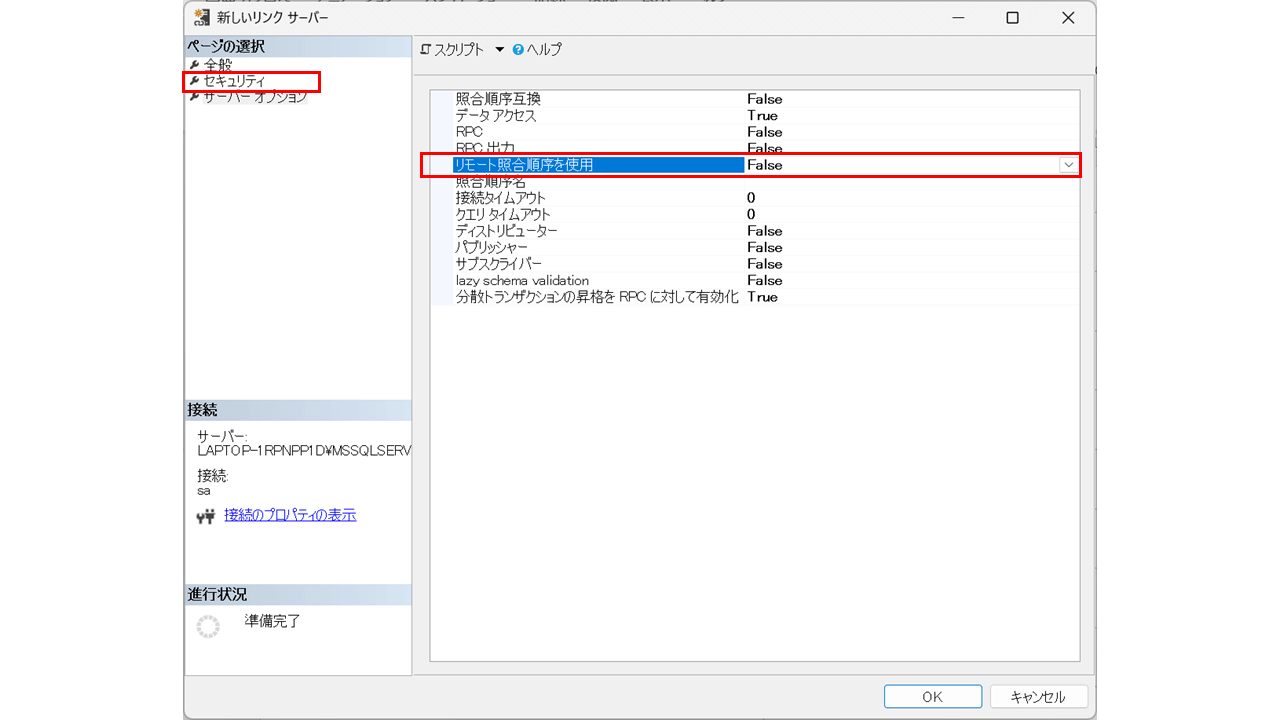Click the False value of サブスクライバー

(x=765, y=264)
